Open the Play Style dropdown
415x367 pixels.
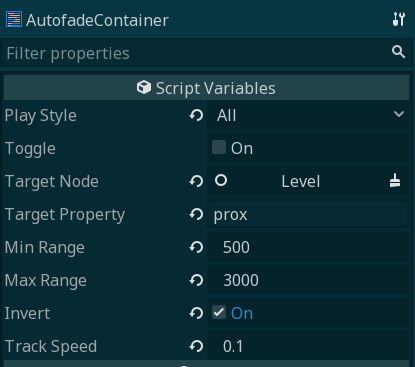(x=308, y=115)
